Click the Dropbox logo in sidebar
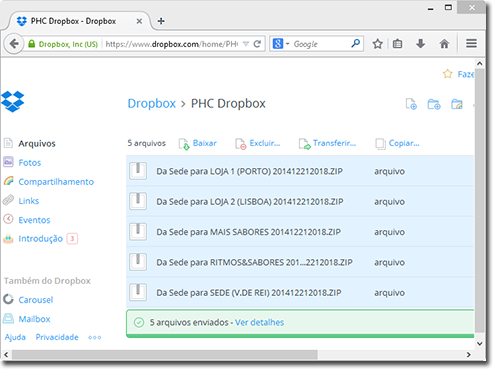 tap(13, 101)
